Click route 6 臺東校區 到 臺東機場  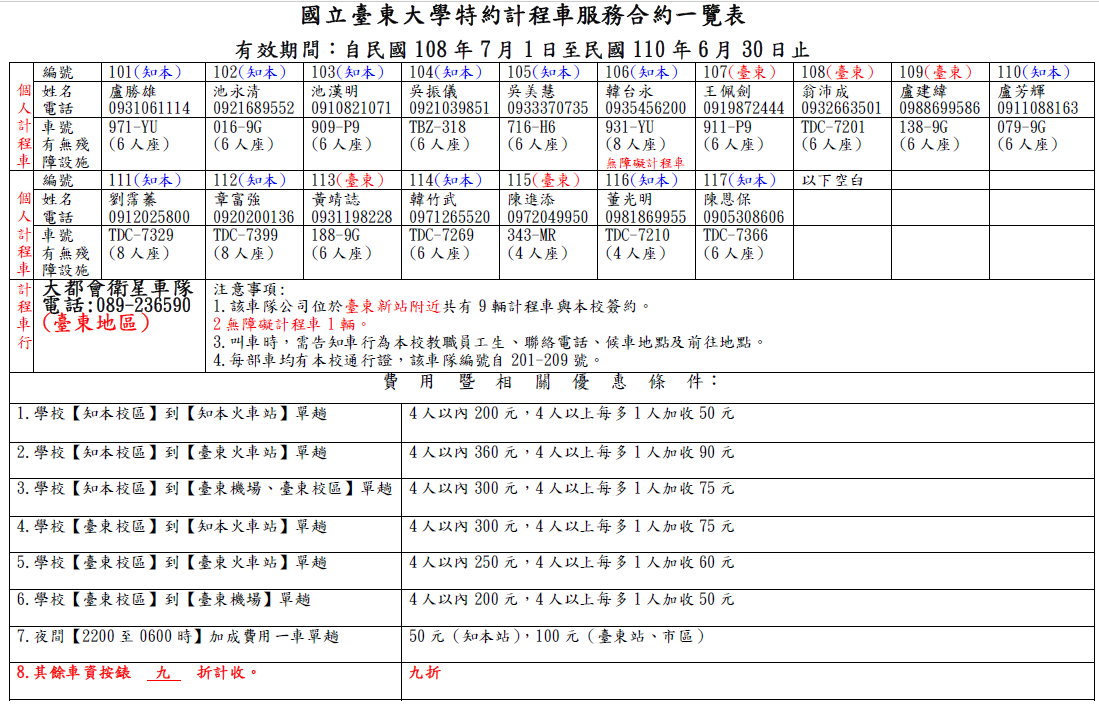163,599
